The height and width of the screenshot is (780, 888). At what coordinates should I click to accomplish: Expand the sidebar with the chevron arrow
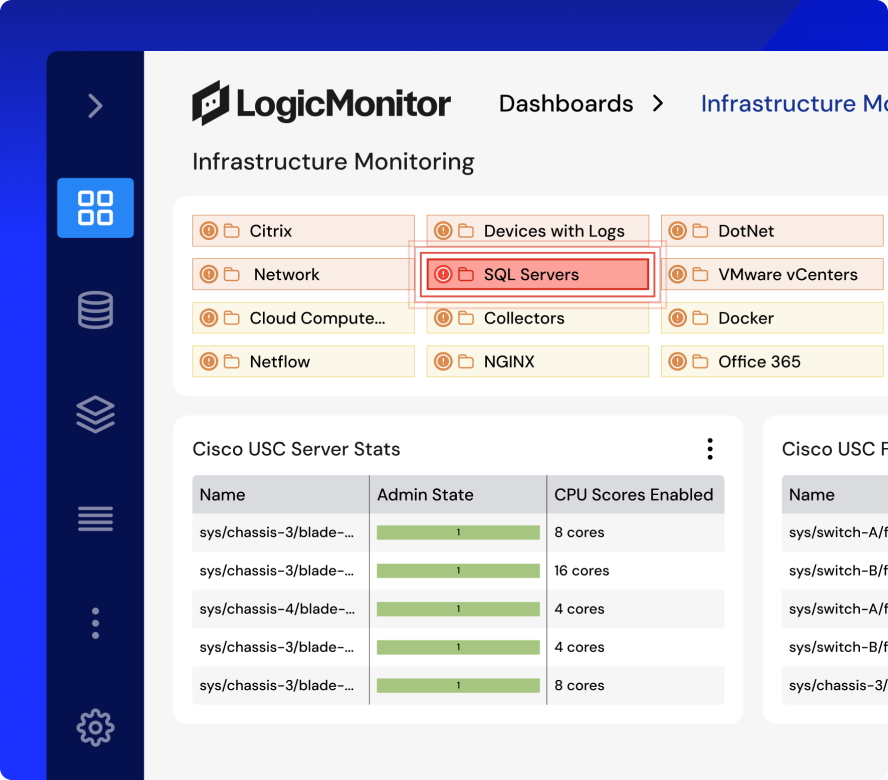96,106
